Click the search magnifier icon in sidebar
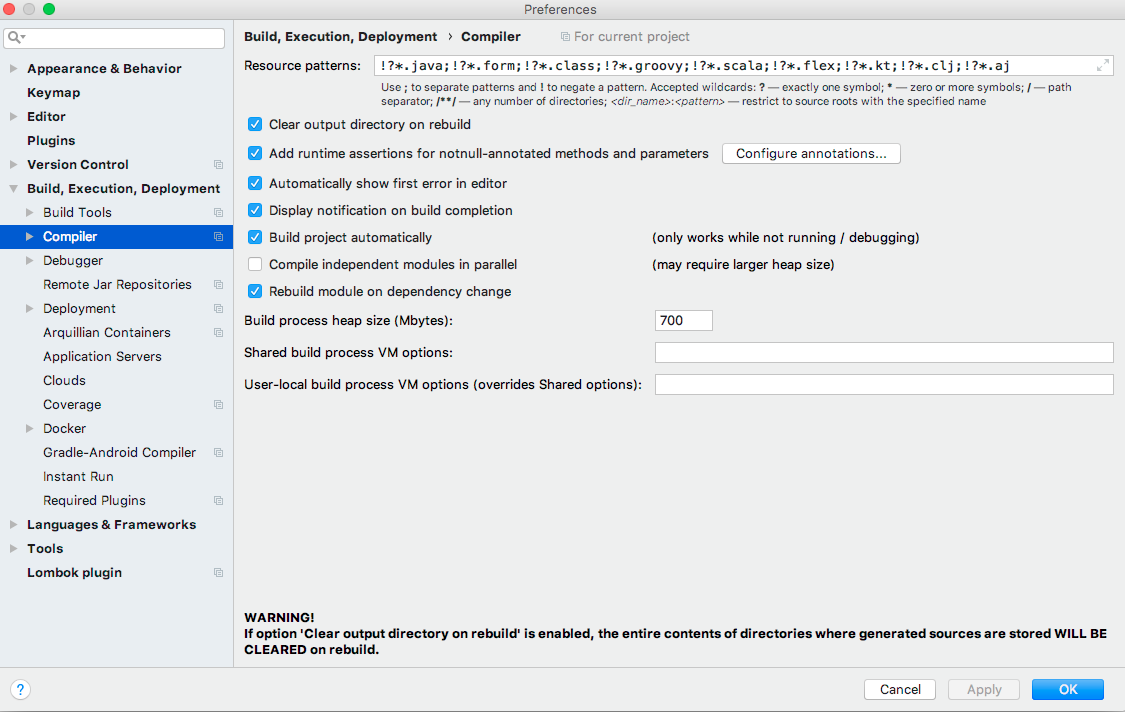1125x712 pixels. point(16,37)
